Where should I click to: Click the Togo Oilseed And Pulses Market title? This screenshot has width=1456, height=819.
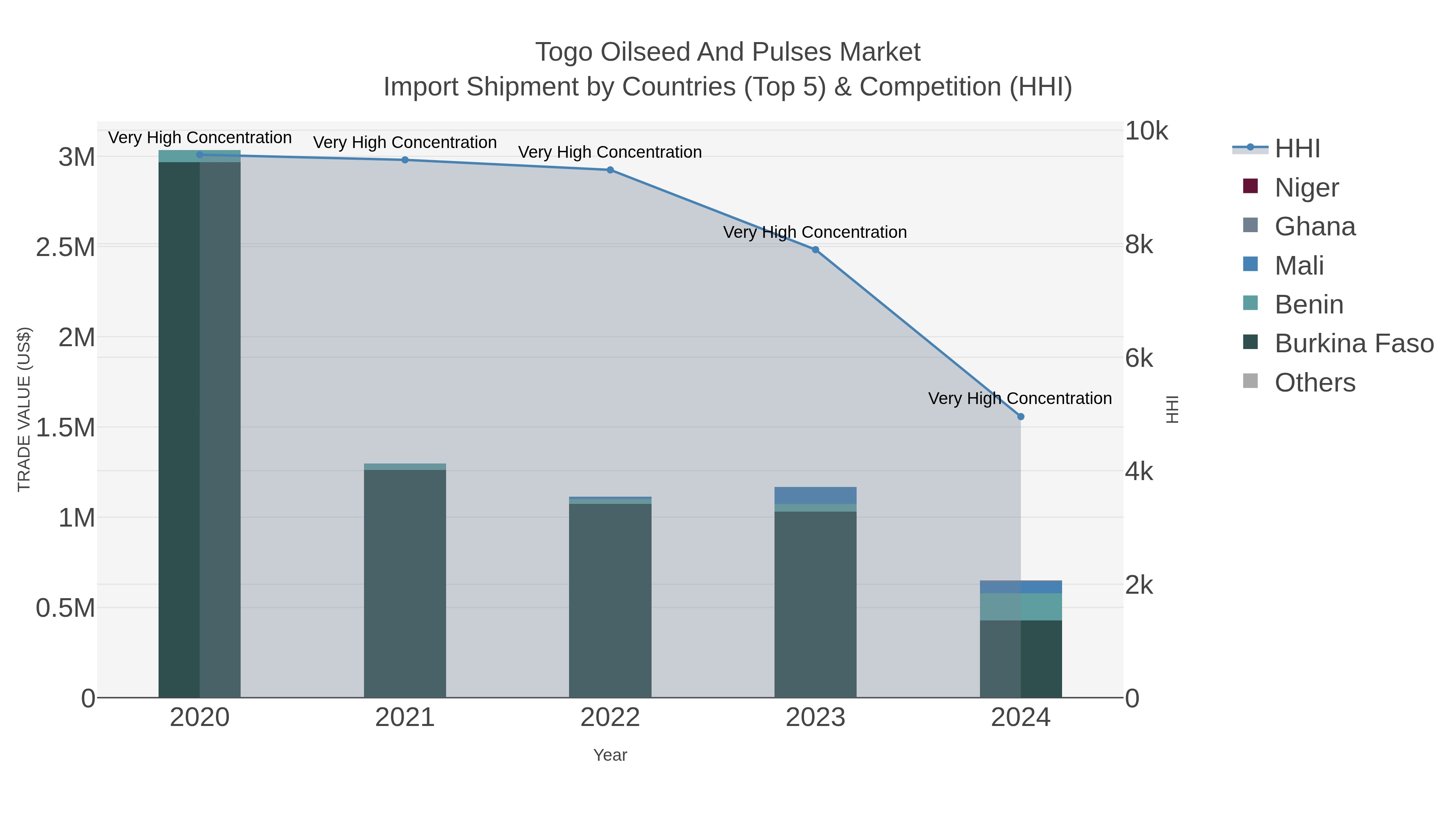728,52
